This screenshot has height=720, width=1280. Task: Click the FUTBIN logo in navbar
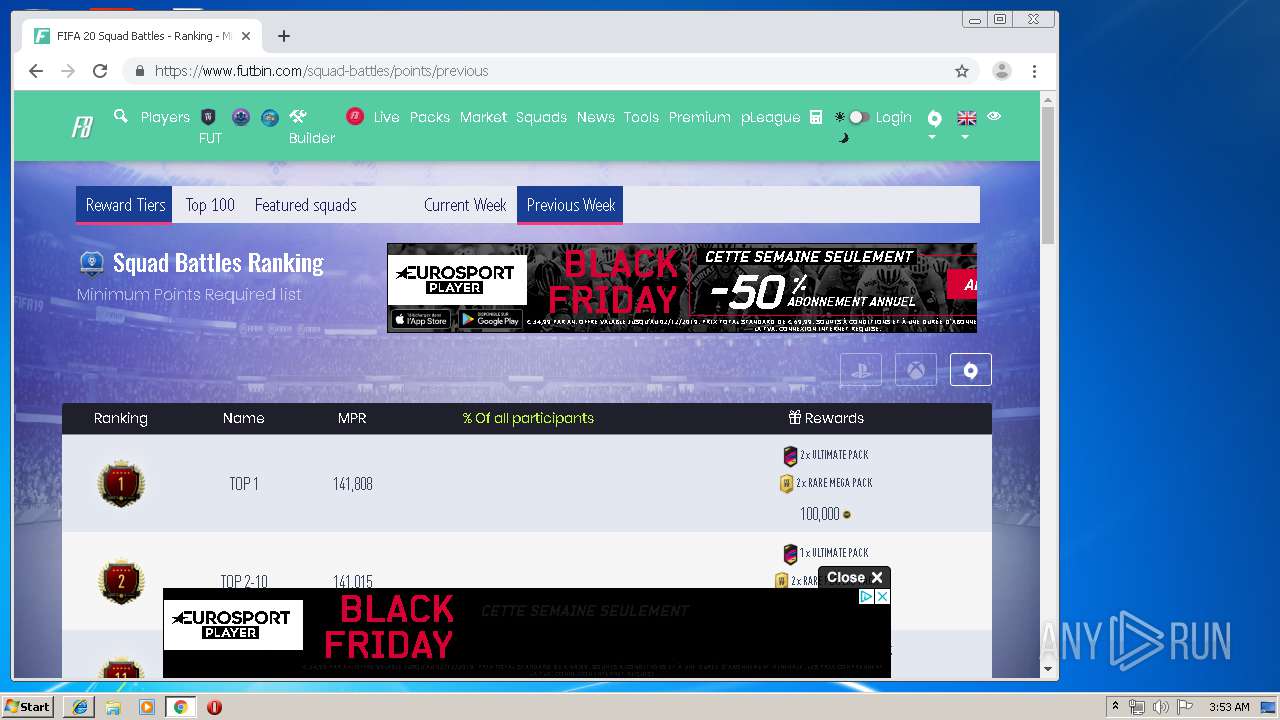(82, 127)
